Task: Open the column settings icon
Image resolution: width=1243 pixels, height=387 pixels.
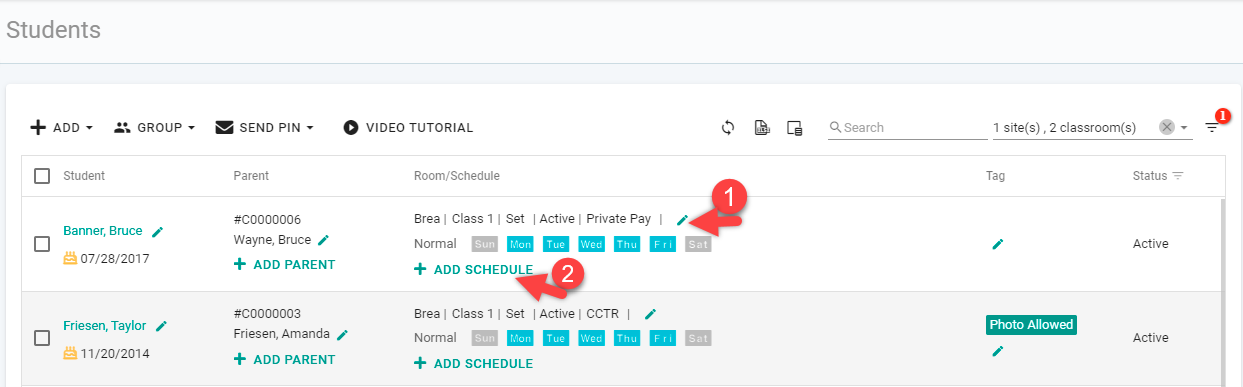Action: pos(795,127)
